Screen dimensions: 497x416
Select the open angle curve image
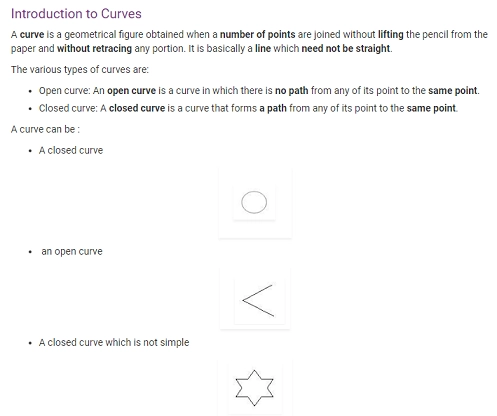coord(259,301)
